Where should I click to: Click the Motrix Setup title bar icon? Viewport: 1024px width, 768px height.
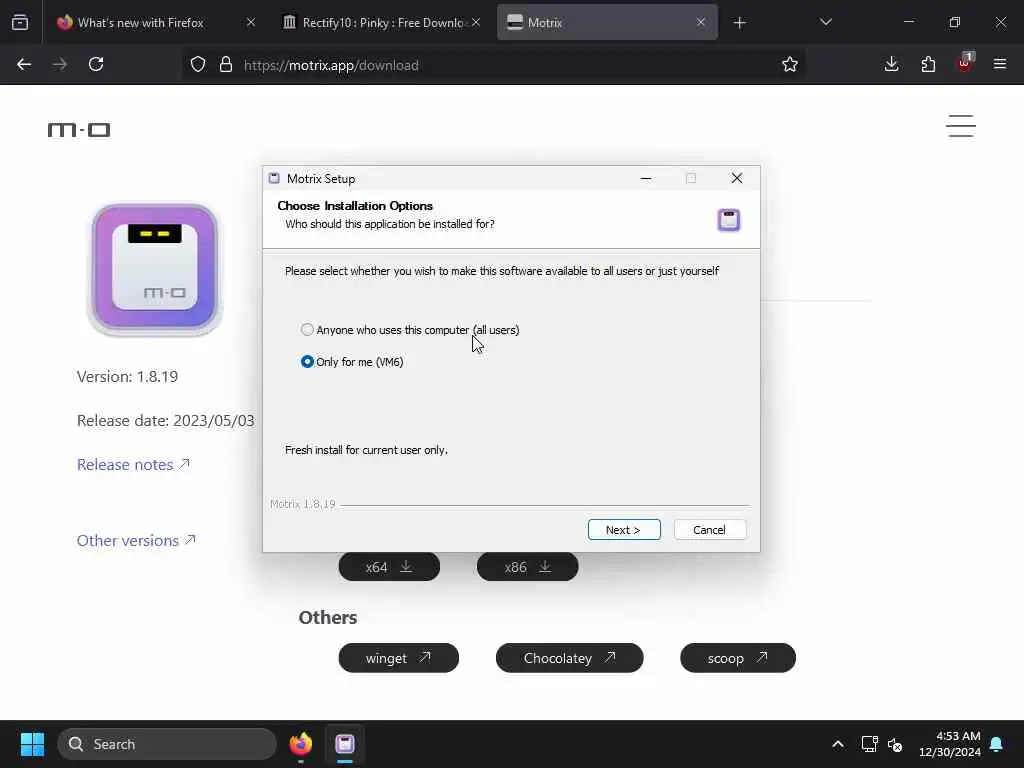click(x=274, y=178)
